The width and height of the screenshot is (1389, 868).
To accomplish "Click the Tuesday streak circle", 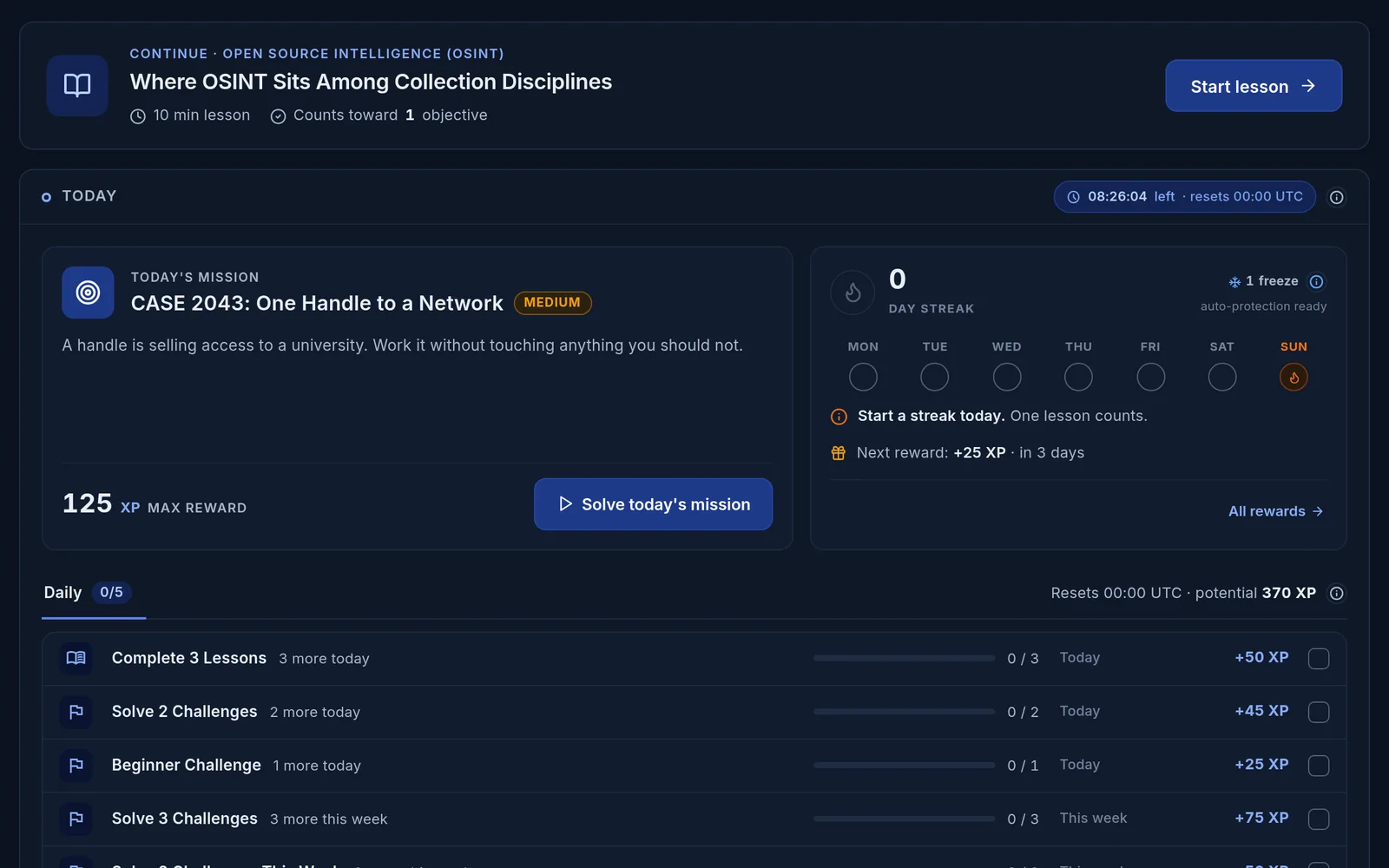I will coord(934,377).
